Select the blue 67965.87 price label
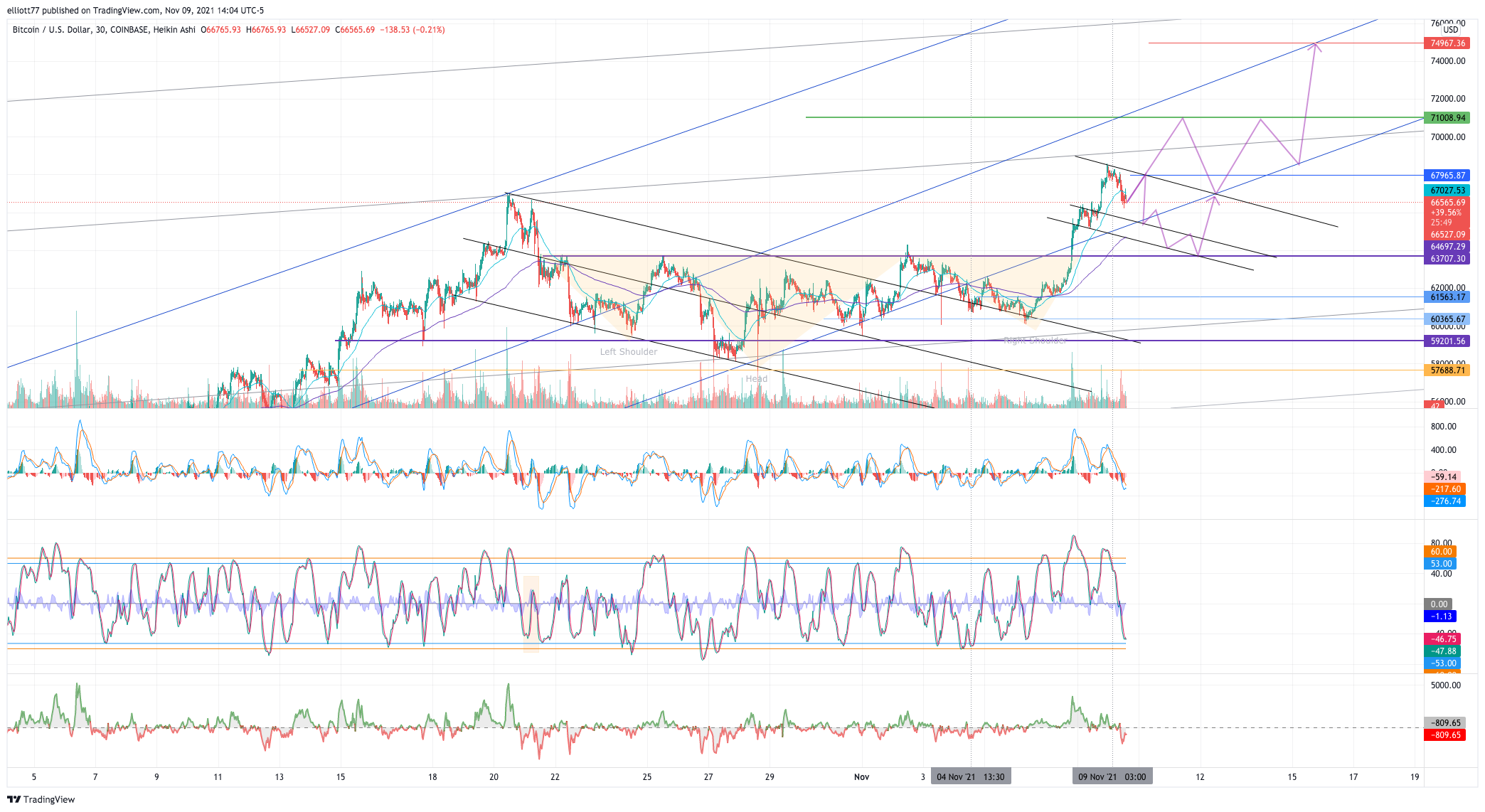Image resolution: width=1485 pixels, height=812 pixels. click(x=1447, y=176)
